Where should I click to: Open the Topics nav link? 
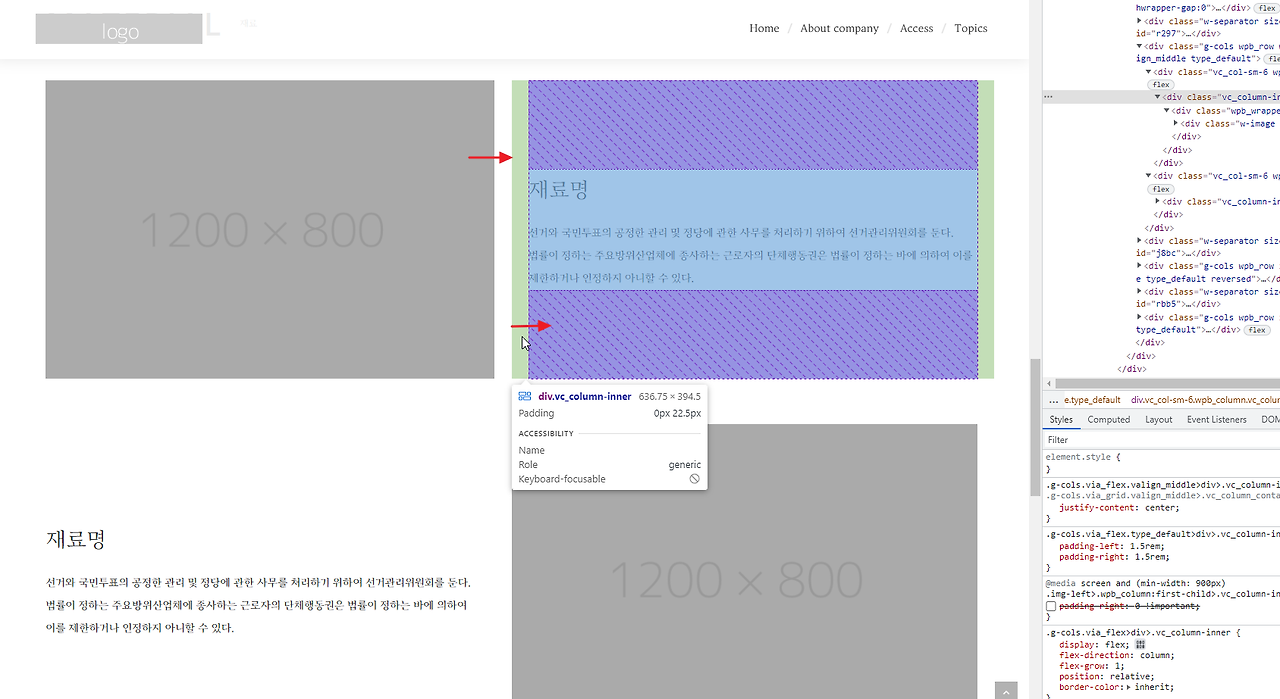970,28
